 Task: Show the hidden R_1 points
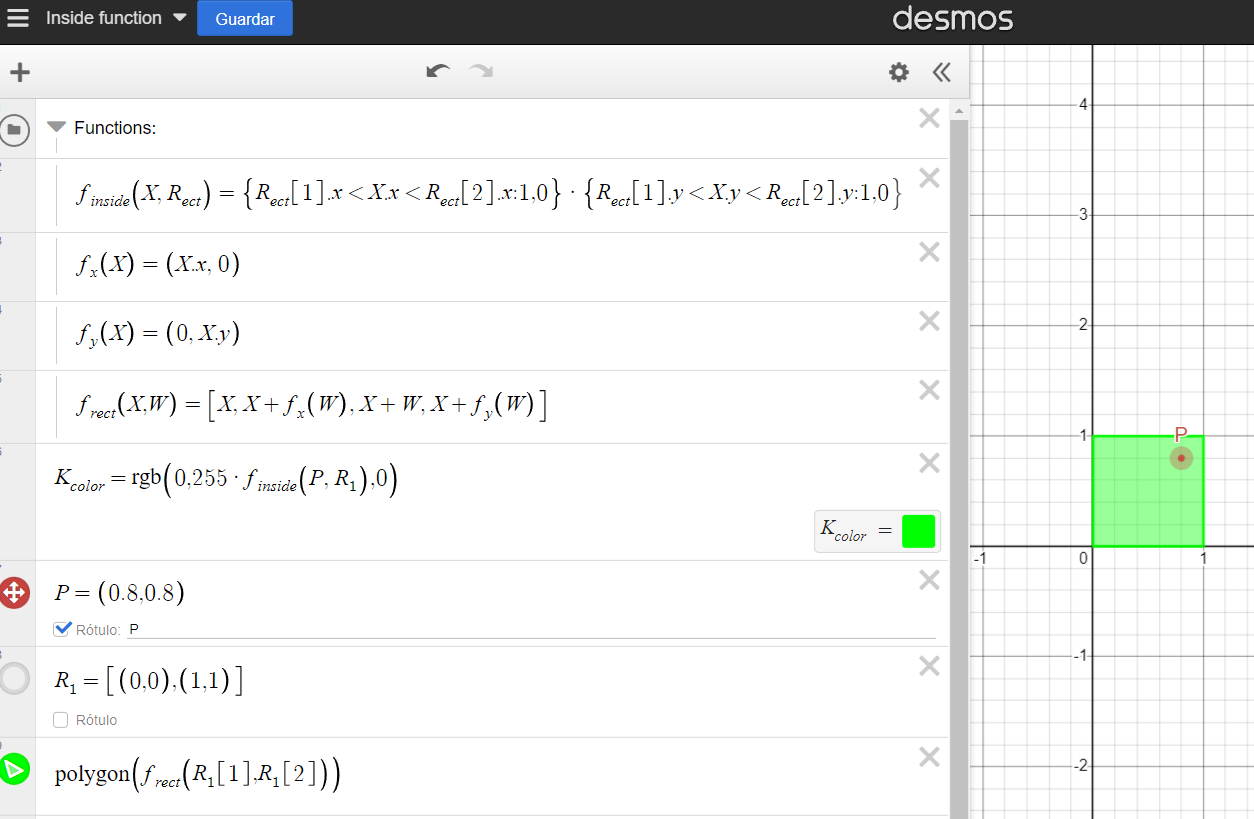pyautogui.click(x=14, y=678)
